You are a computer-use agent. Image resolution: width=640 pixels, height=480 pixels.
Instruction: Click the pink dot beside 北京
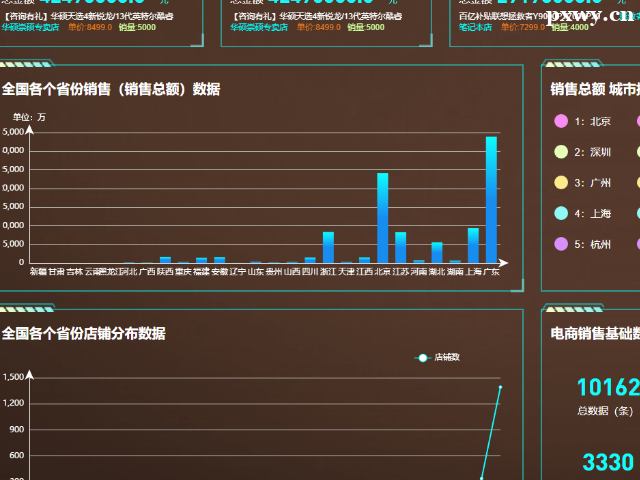[x=559, y=122]
